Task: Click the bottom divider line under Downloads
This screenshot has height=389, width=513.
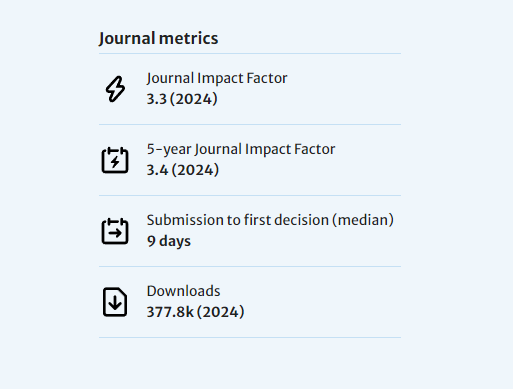Action: 250,337
